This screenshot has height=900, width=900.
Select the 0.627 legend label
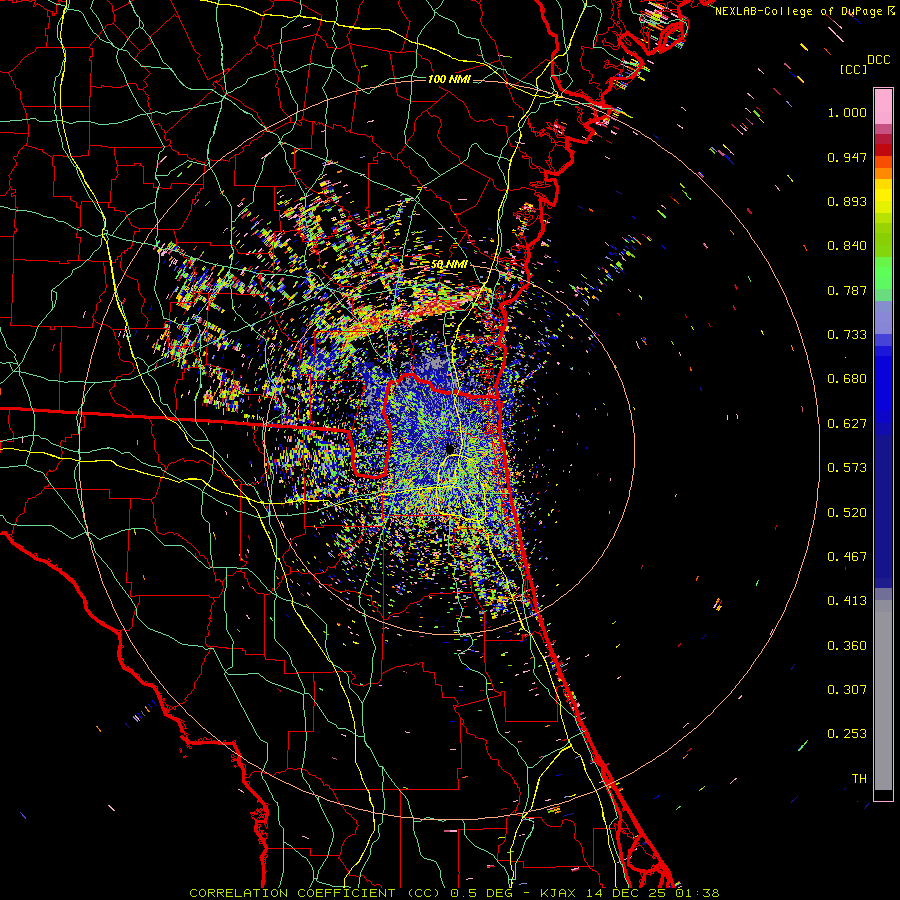[x=847, y=424]
